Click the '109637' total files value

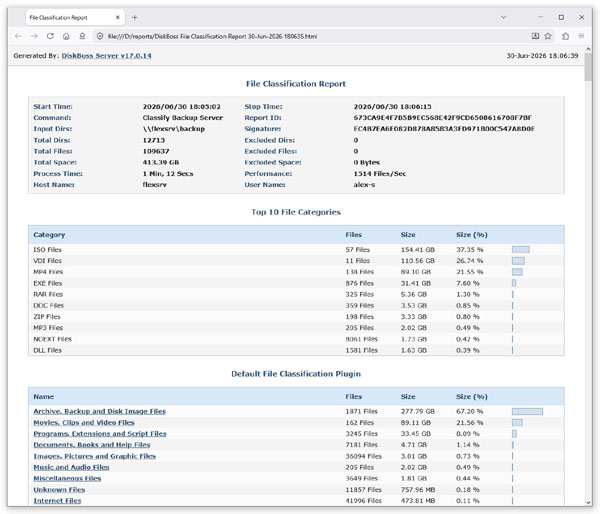(156, 151)
